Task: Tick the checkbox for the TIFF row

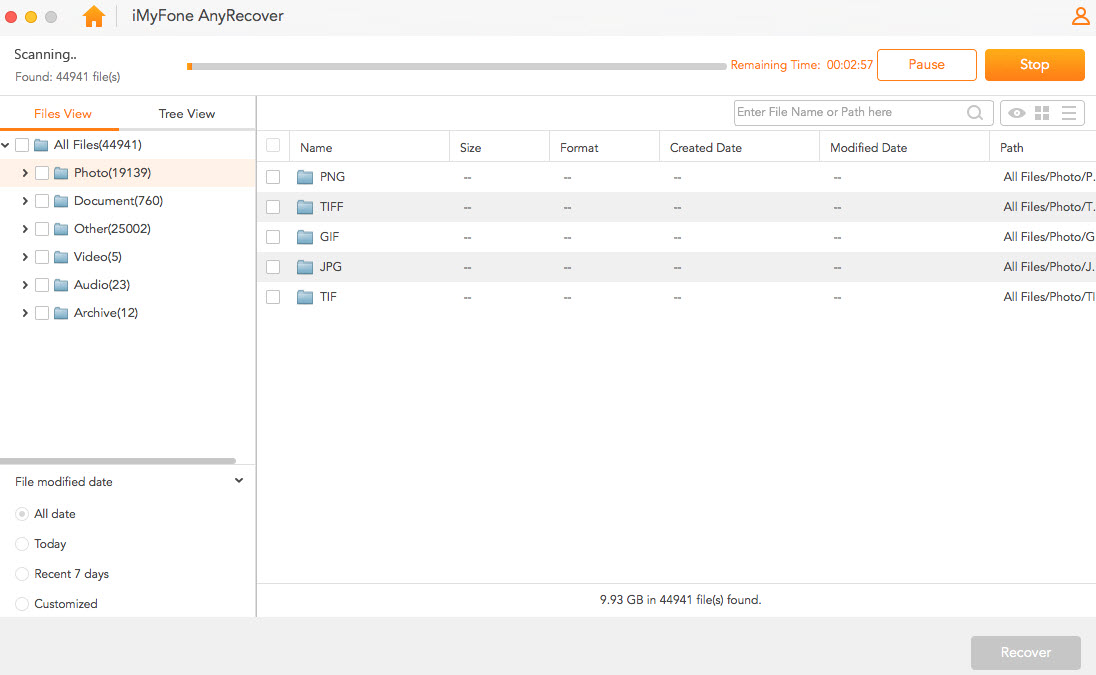Action: pyautogui.click(x=273, y=207)
